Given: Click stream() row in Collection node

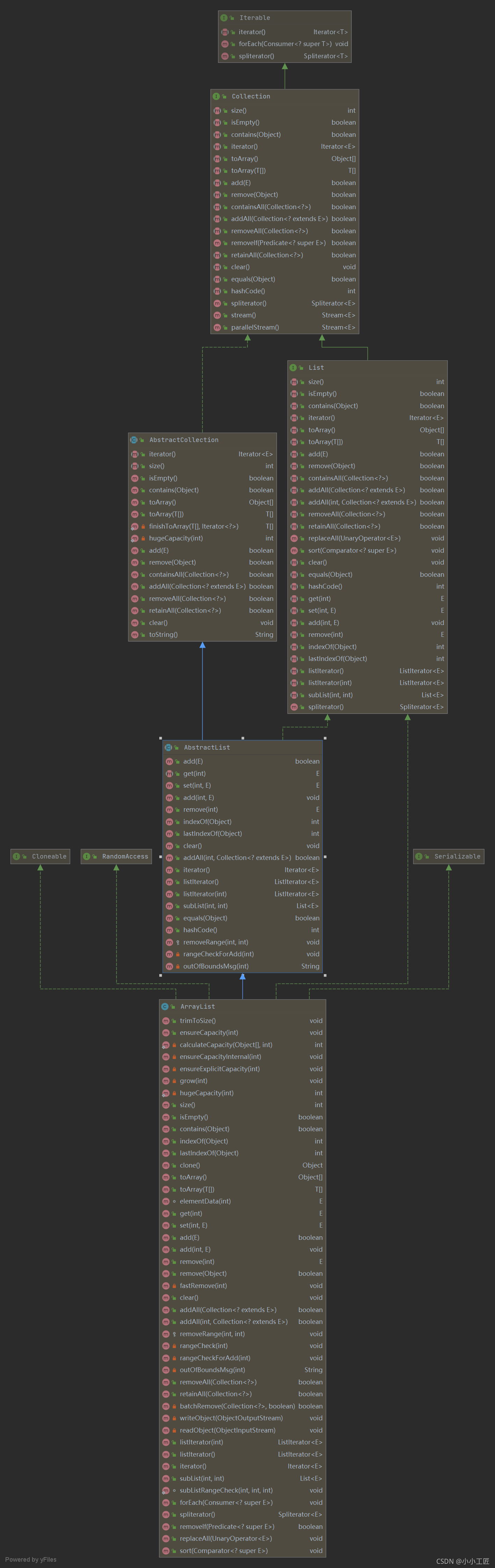Looking at the screenshot, I should point(285,315).
